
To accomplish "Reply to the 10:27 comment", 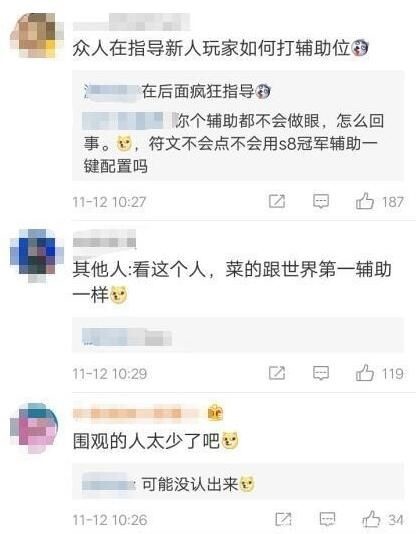I will click(321, 201).
